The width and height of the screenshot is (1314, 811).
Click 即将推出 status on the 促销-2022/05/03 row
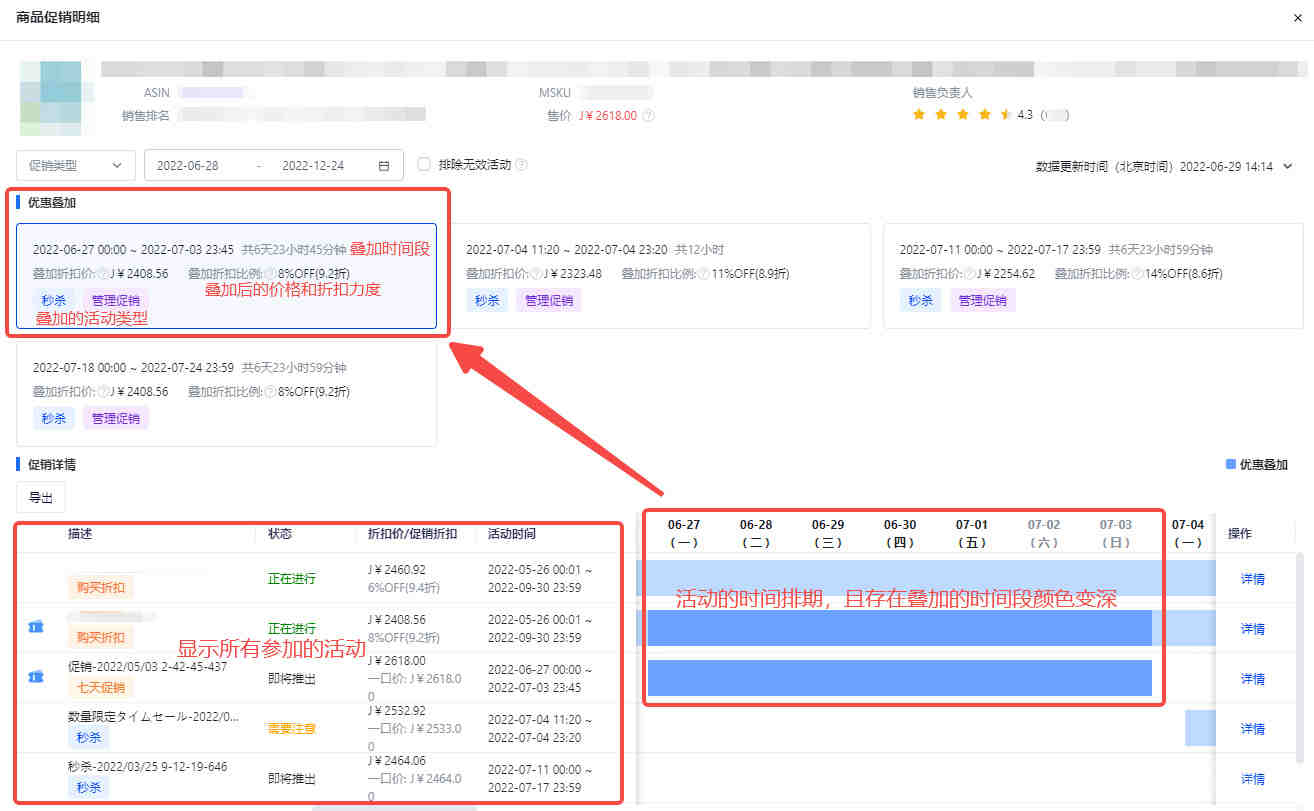(x=291, y=679)
